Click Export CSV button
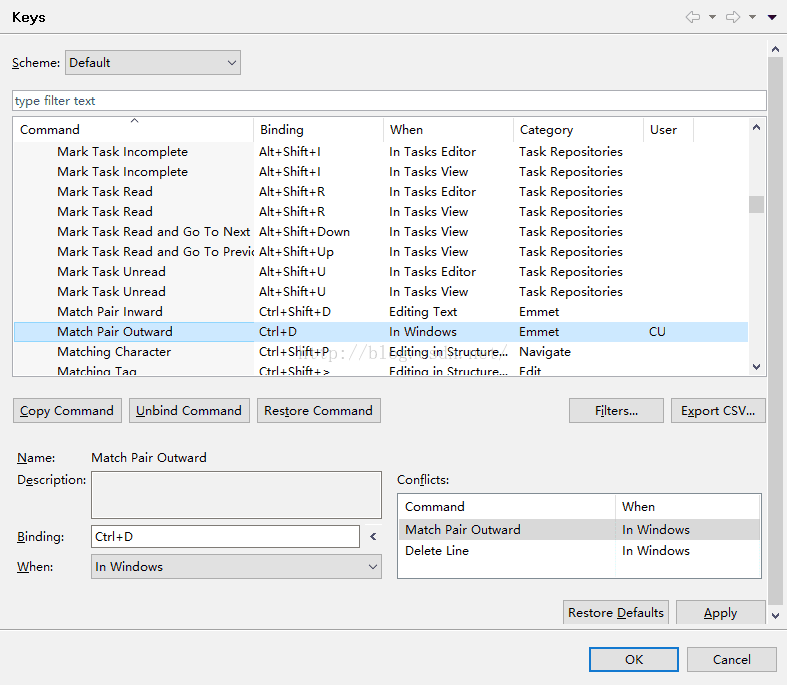 tap(717, 410)
